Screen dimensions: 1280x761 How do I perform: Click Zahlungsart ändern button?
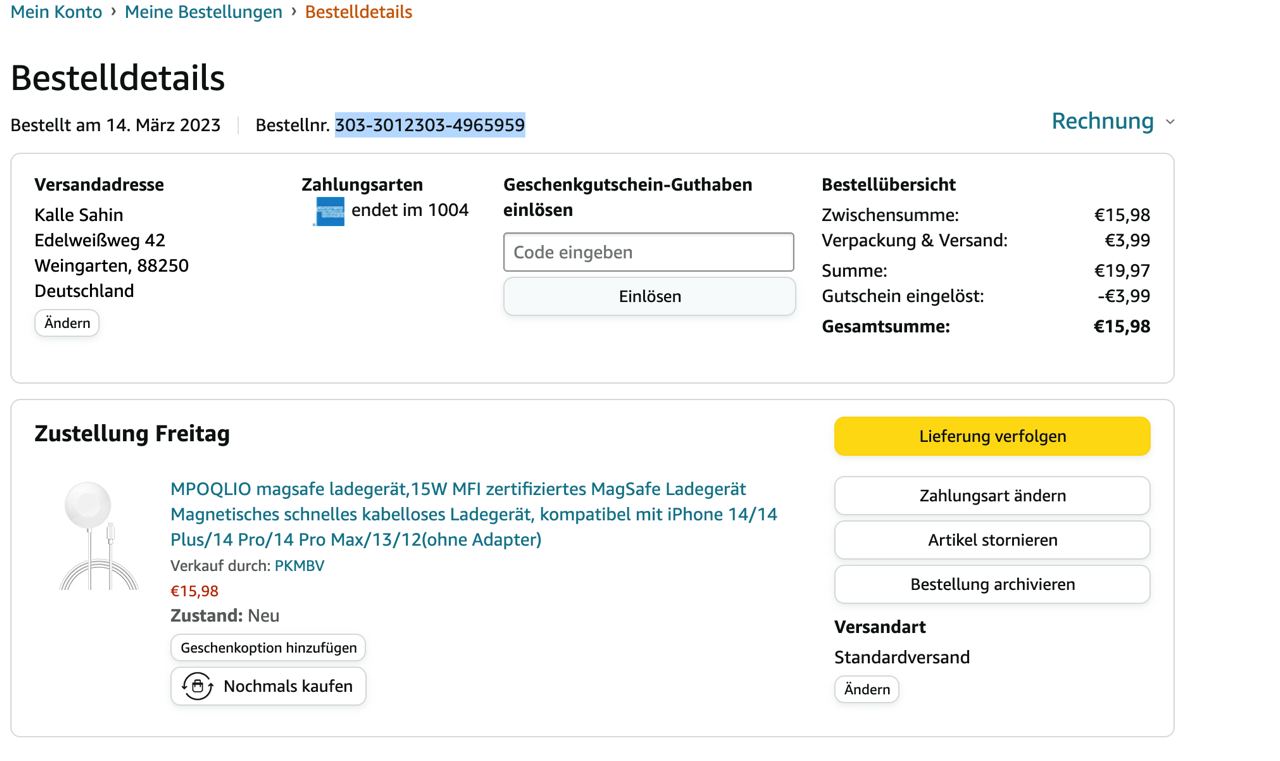pos(992,496)
